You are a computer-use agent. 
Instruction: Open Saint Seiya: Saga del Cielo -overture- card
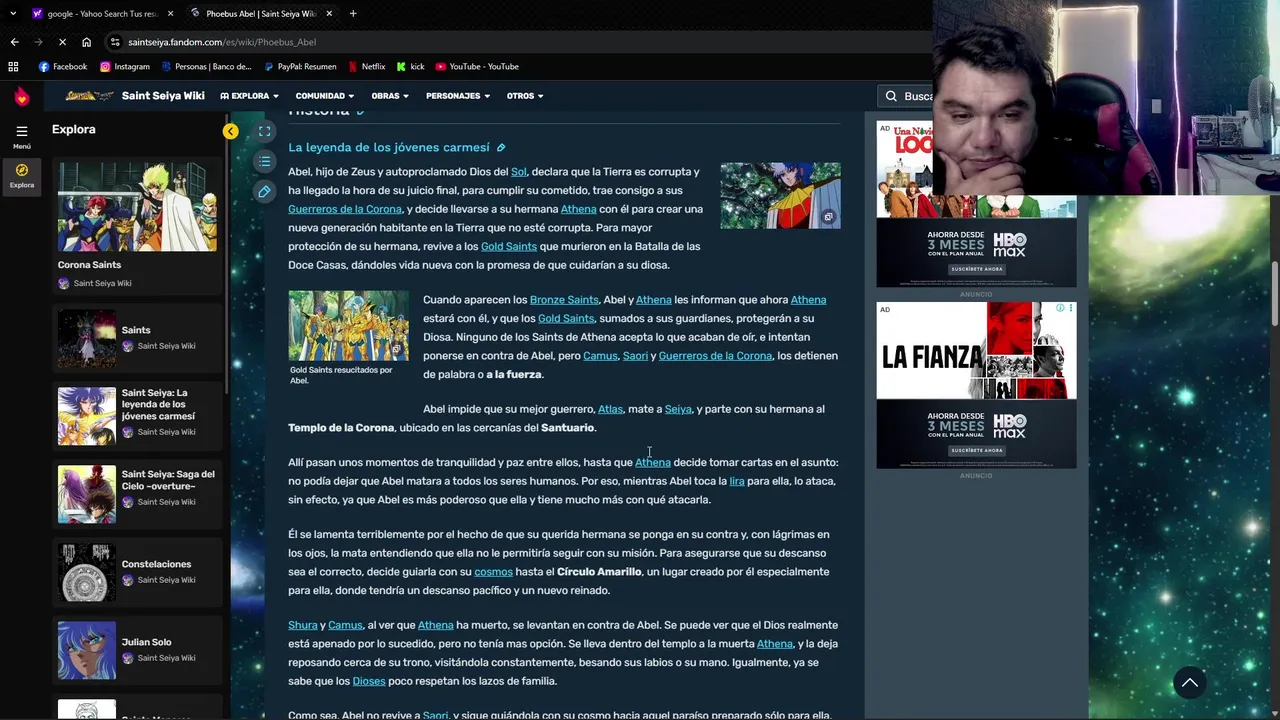click(x=137, y=493)
